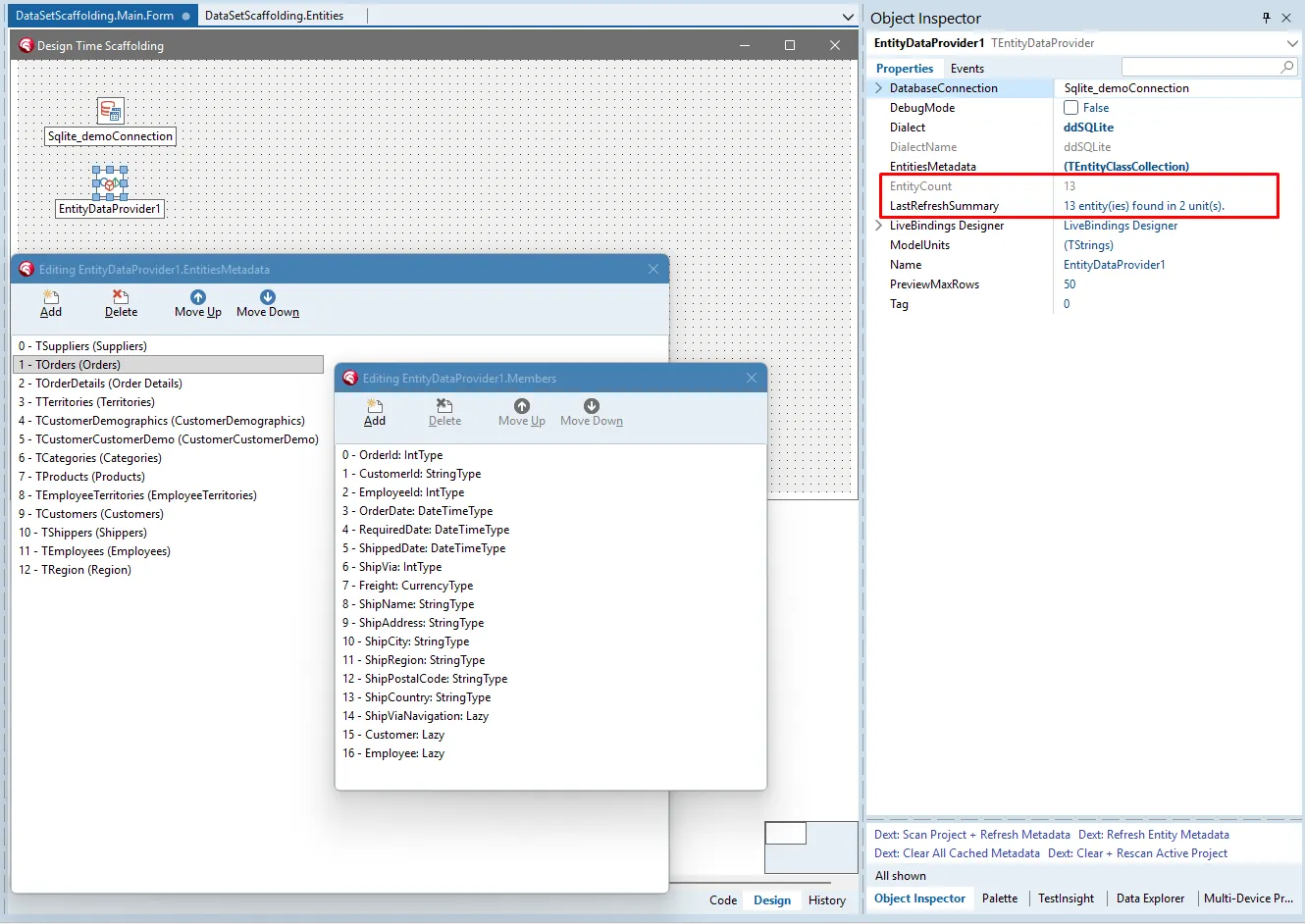Screen dimensions: 1305x924
Task: Click the ModelUnits (TStrings) value
Action: point(1088,245)
